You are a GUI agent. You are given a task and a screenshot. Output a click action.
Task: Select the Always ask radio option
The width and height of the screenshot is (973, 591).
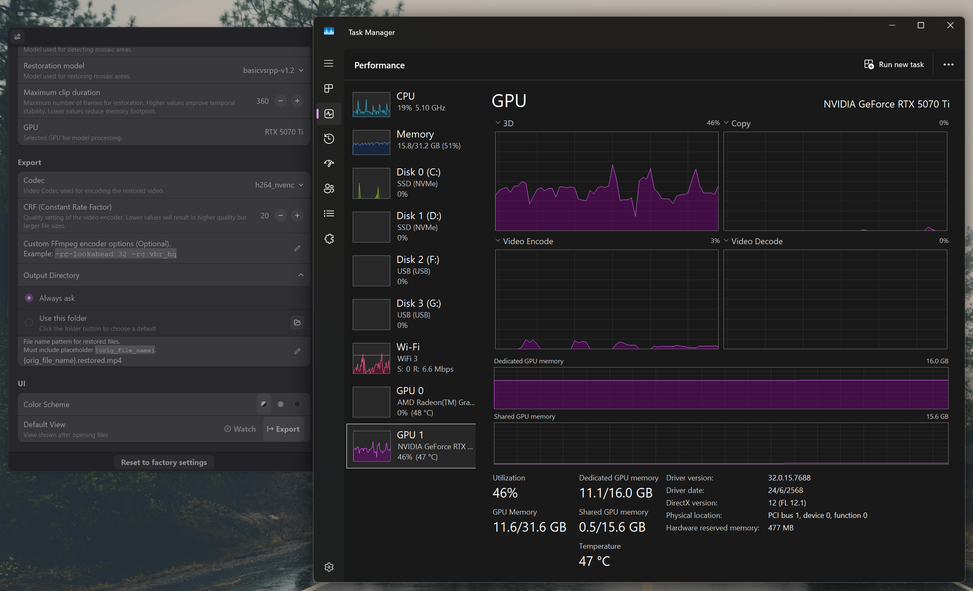[29, 298]
